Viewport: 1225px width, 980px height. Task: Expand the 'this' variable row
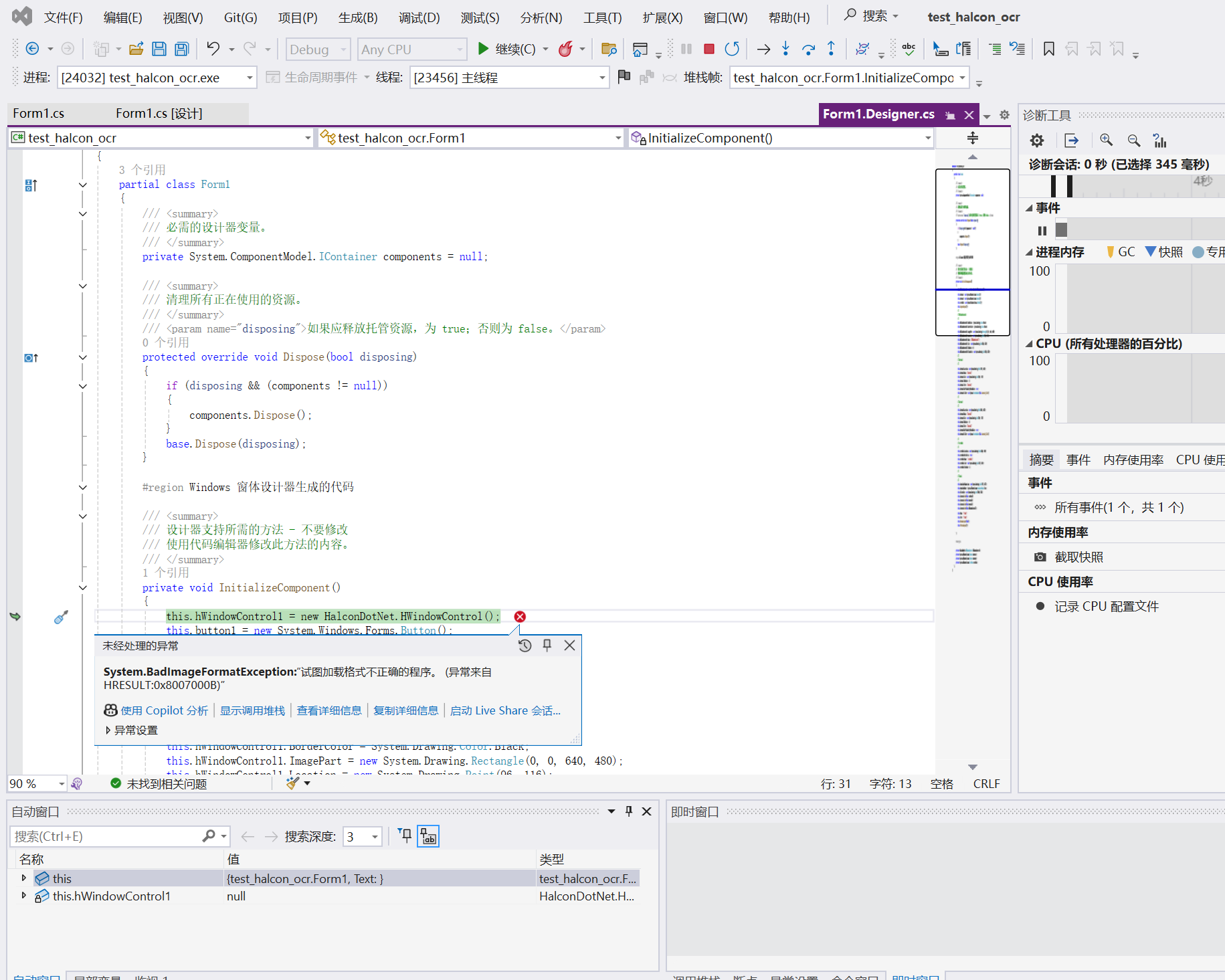coord(23,878)
